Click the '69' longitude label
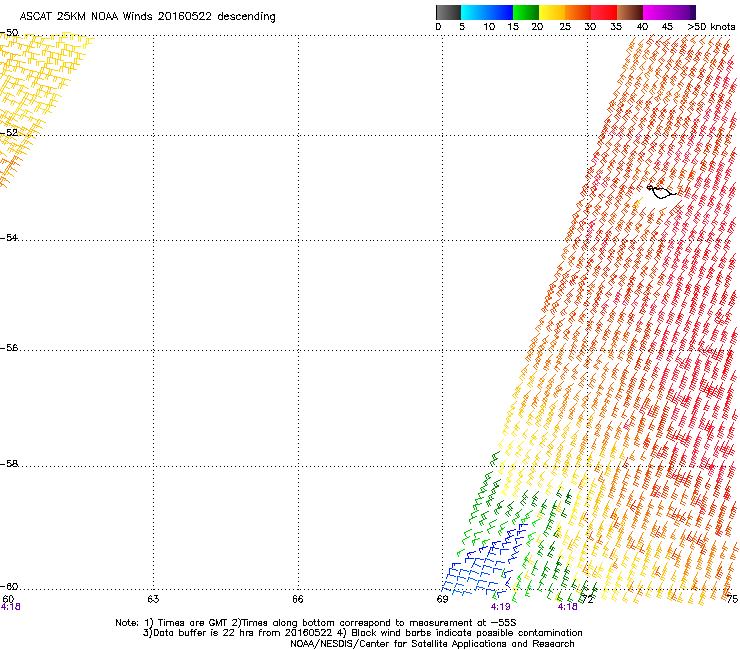The height and width of the screenshot is (650, 740). coord(442,599)
